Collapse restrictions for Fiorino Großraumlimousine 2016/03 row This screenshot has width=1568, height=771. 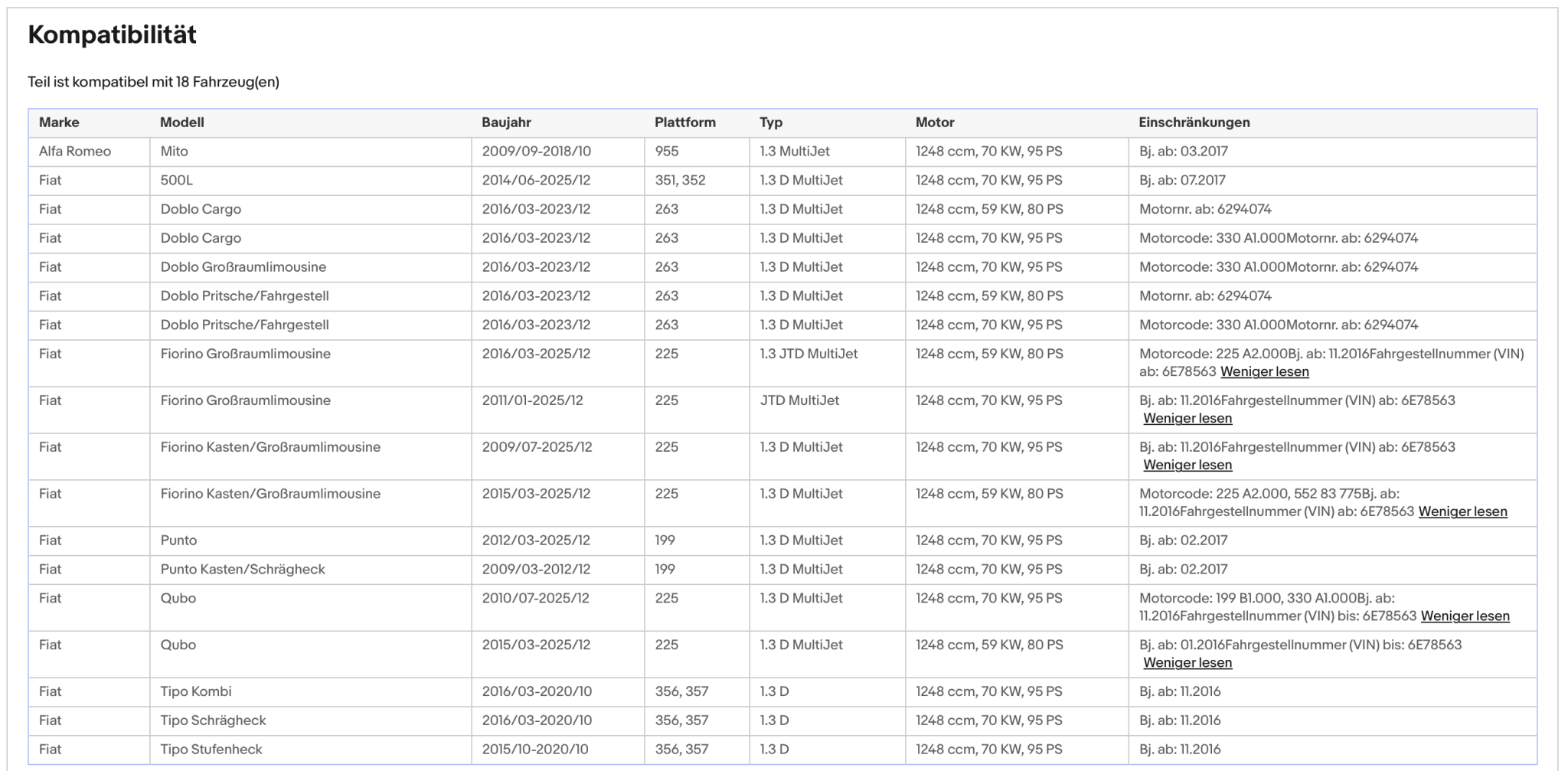(x=1264, y=371)
